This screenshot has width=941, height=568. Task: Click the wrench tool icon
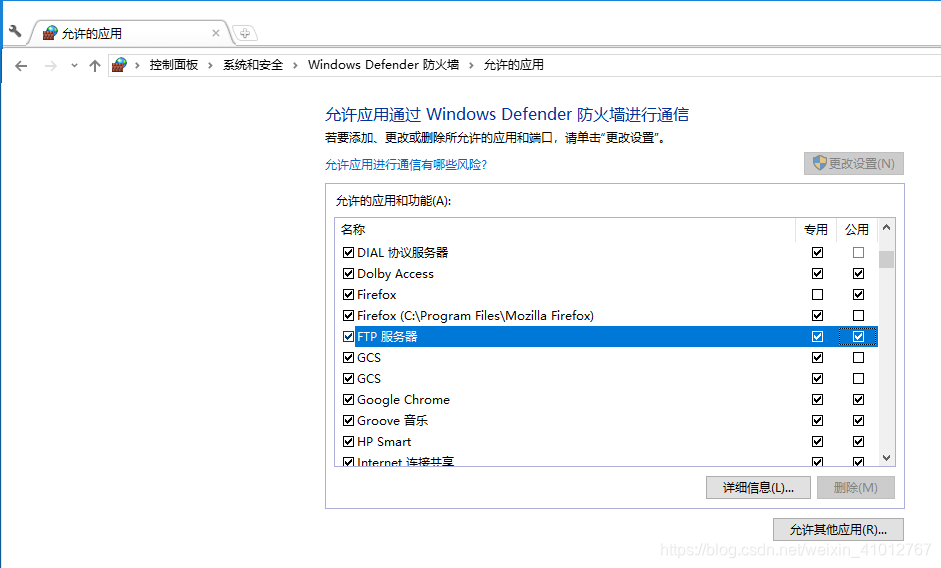pos(15,31)
